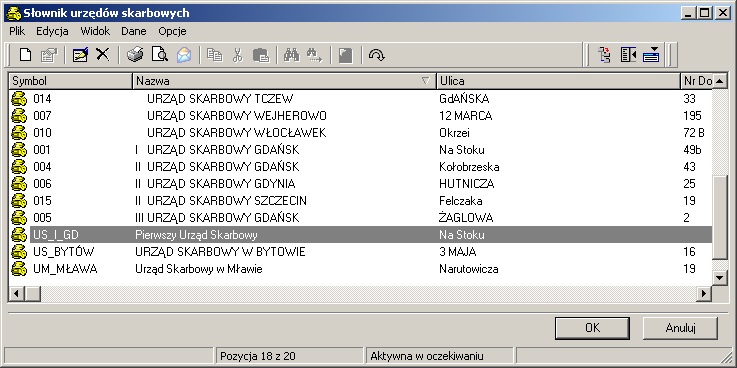The height and width of the screenshot is (368, 737).
Task: Select row URZĄD SKARBOWY TCZEW
Action: [x=361, y=99]
